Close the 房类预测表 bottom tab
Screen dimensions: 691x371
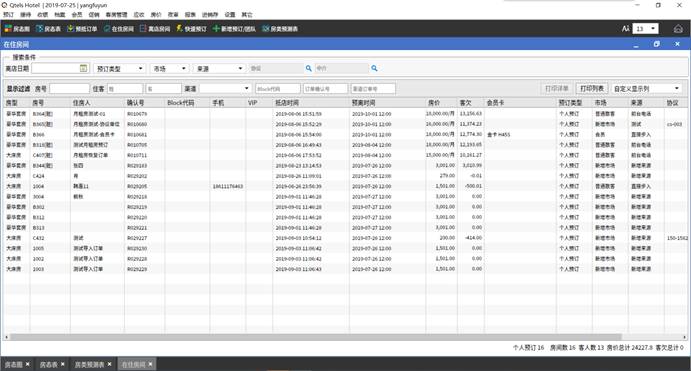(109, 364)
